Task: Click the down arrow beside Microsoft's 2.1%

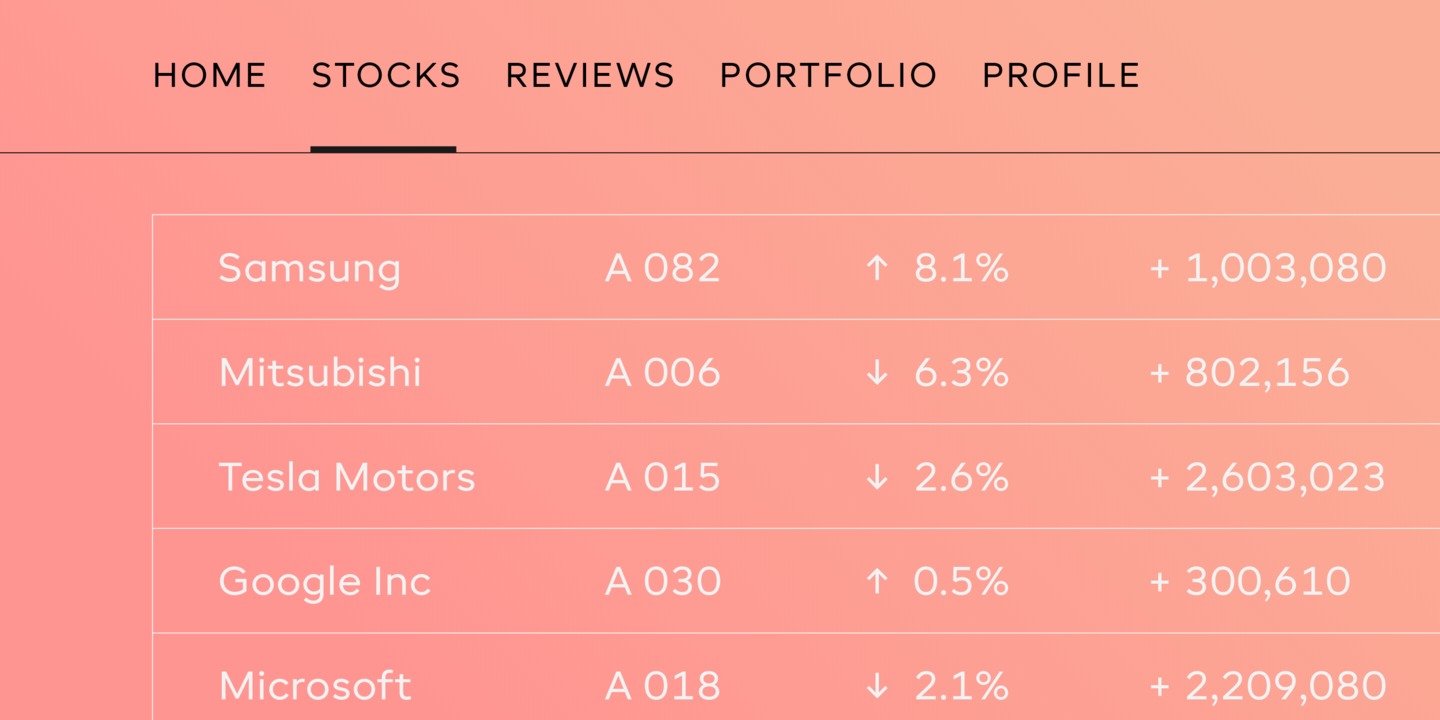Action: [877, 686]
